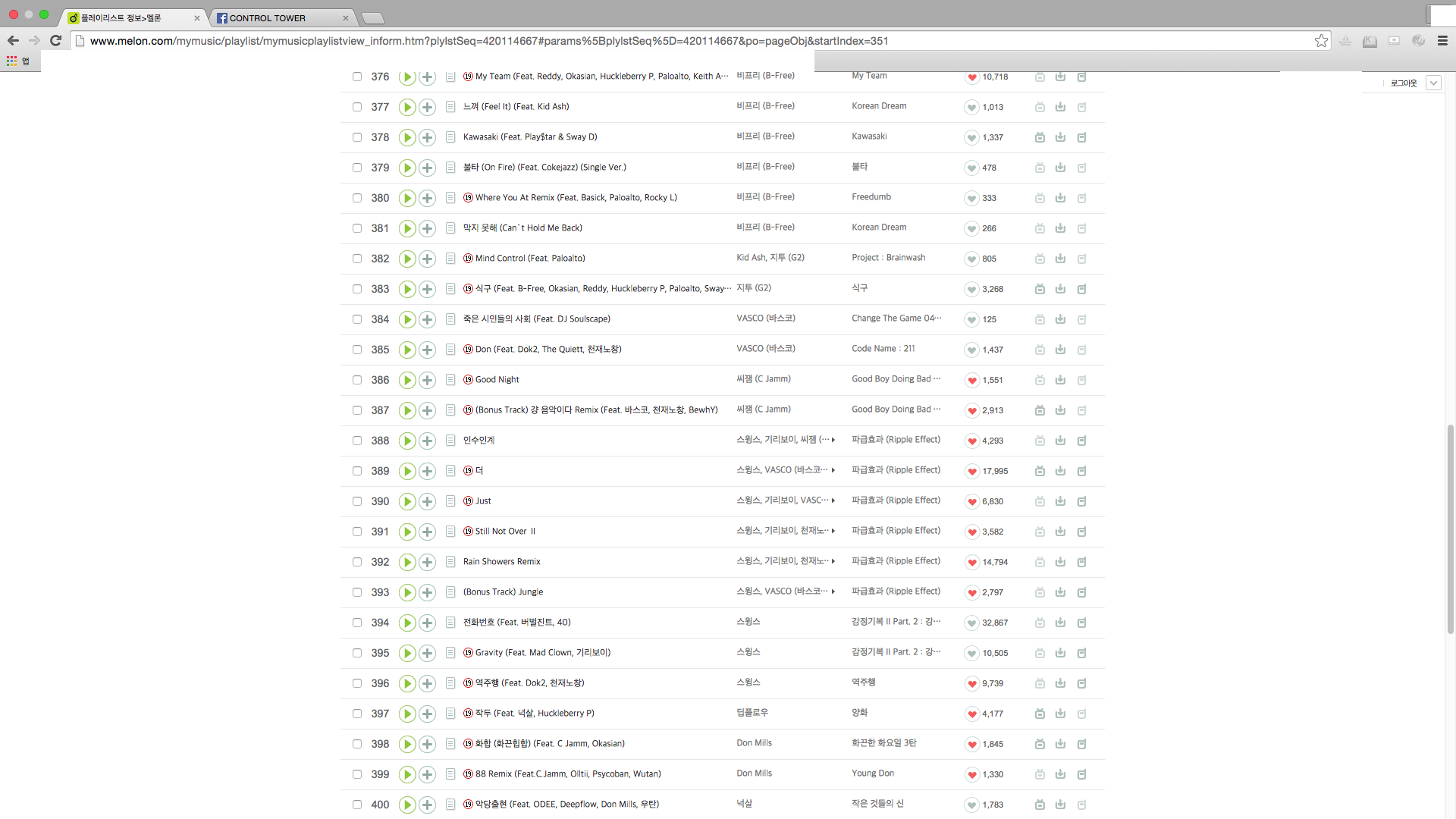Tick checkbox for song 391 Still Not Over II

(x=356, y=532)
